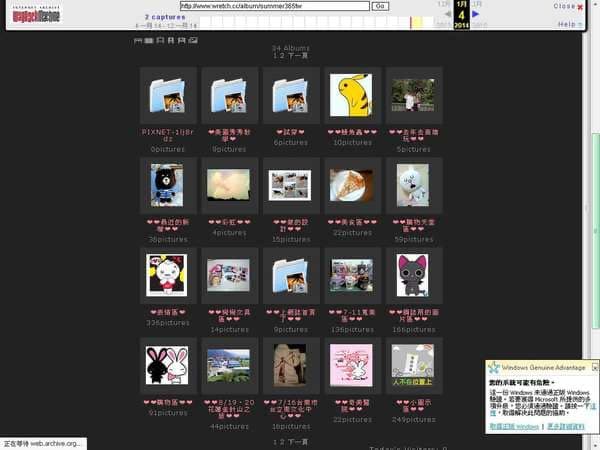Close the Wayback toolbar via red X
Screen dimensions: 600x450
pos(580,7)
